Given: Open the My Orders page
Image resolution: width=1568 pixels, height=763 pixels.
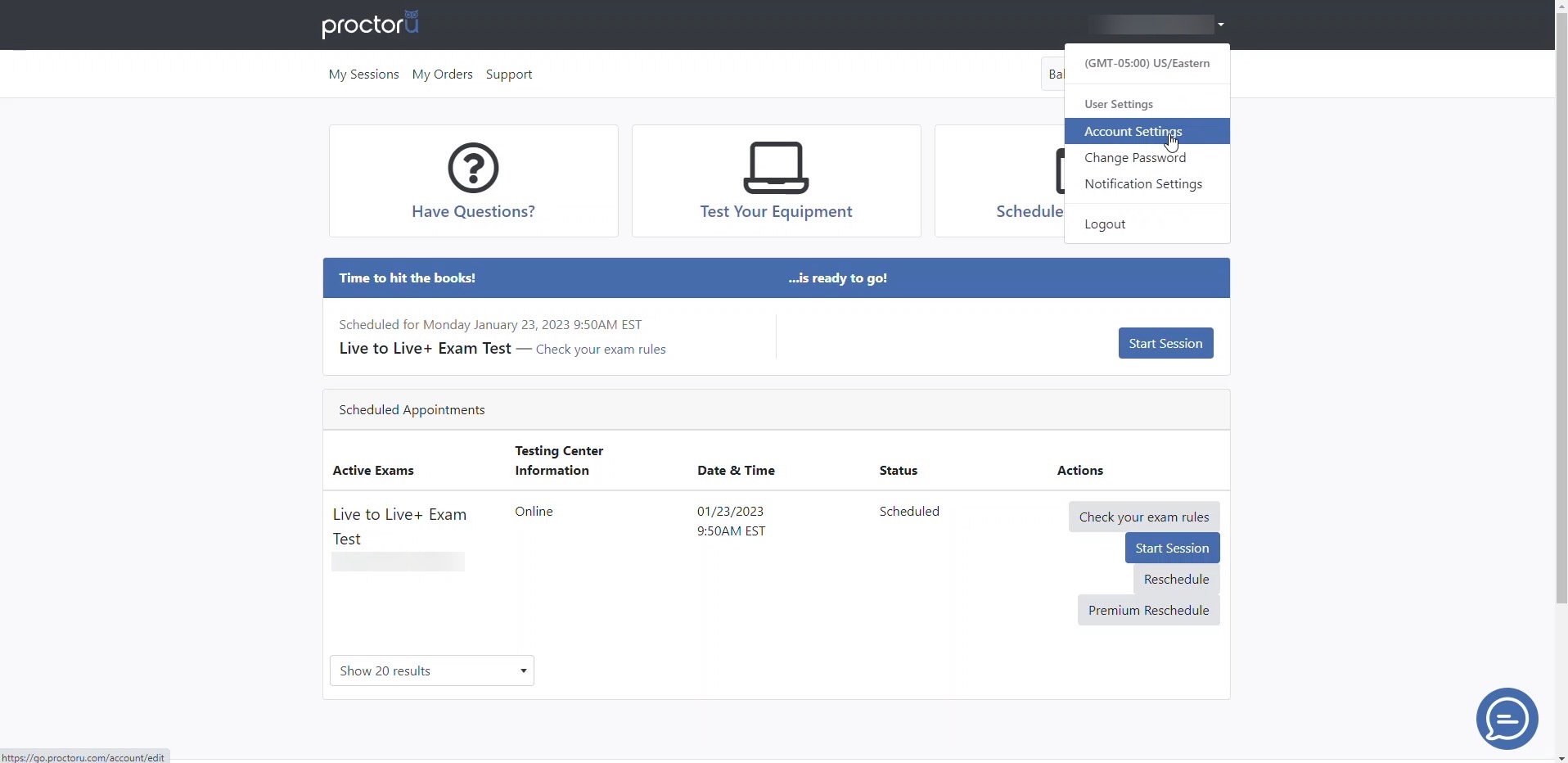Looking at the screenshot, I should [442, 74].
